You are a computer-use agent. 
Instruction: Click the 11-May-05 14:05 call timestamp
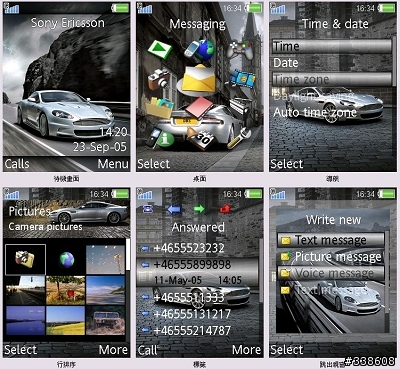(x=198, y=280)
